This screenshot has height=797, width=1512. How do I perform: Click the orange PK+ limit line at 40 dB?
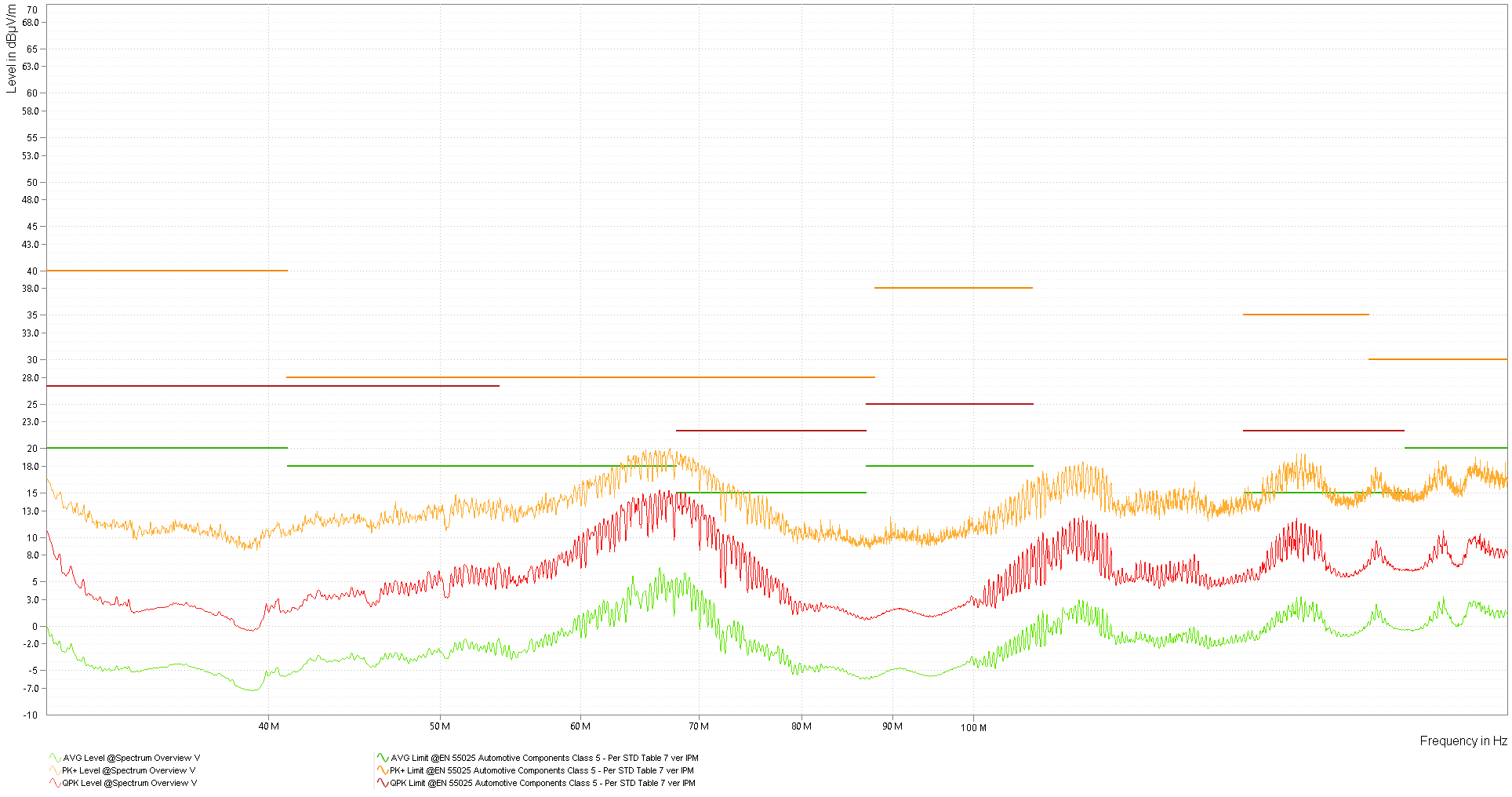[x=167, y=271]
